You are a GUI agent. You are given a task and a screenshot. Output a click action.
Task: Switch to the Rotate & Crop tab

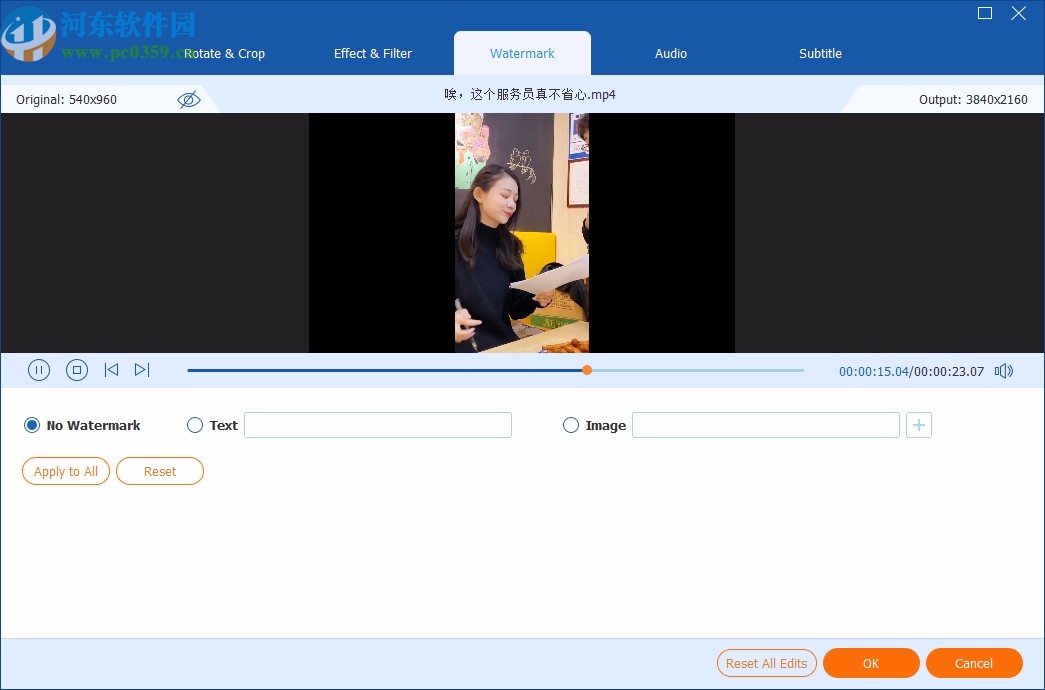tap(224, 53)
